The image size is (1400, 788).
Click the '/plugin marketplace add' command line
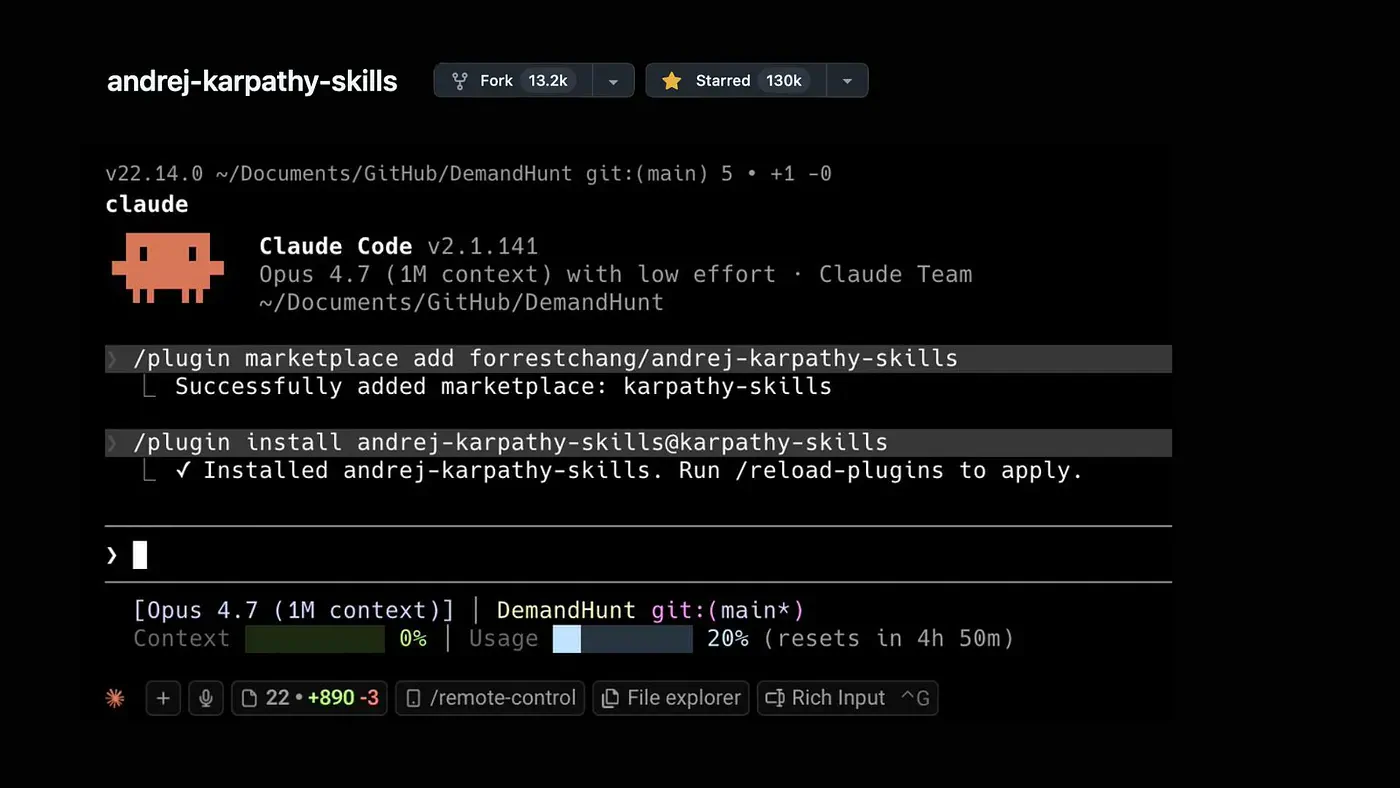pos(638,358)
